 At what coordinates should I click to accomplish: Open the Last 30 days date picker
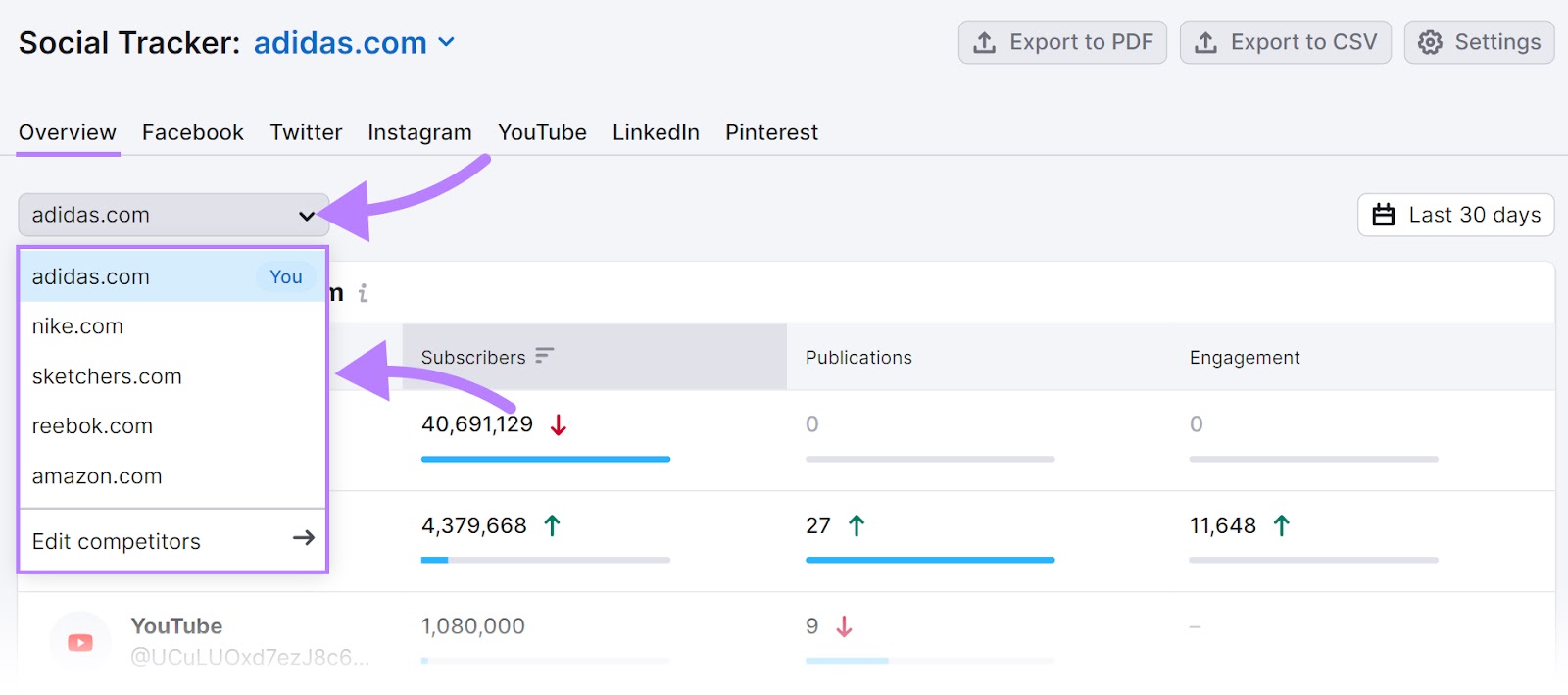pos(1455,215)
